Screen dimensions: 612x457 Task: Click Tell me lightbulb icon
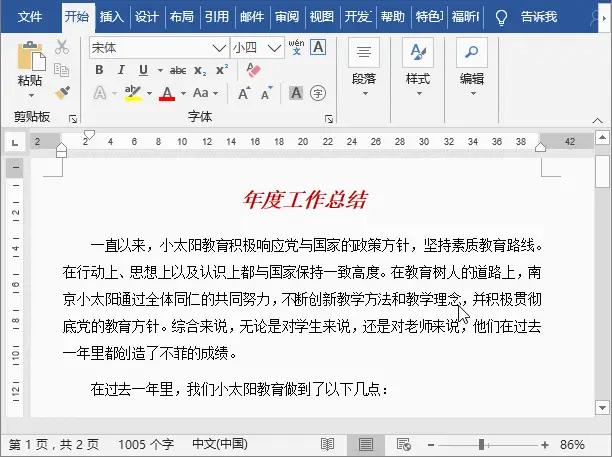click(501, 17)
